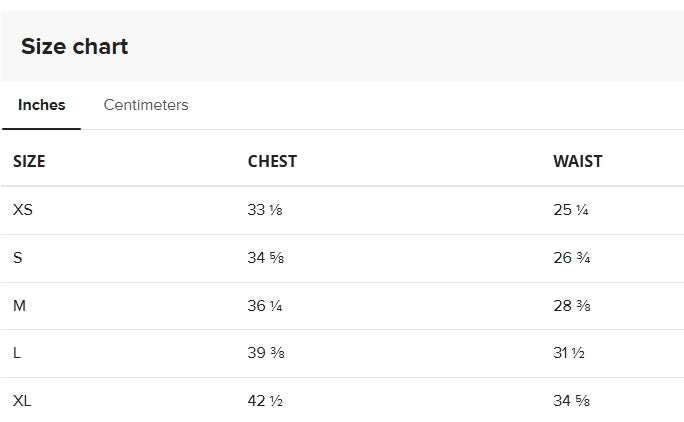This screenshot has height=422, width=684.
Task: Click M chest value 36 ¼
Action: [265, 306]
